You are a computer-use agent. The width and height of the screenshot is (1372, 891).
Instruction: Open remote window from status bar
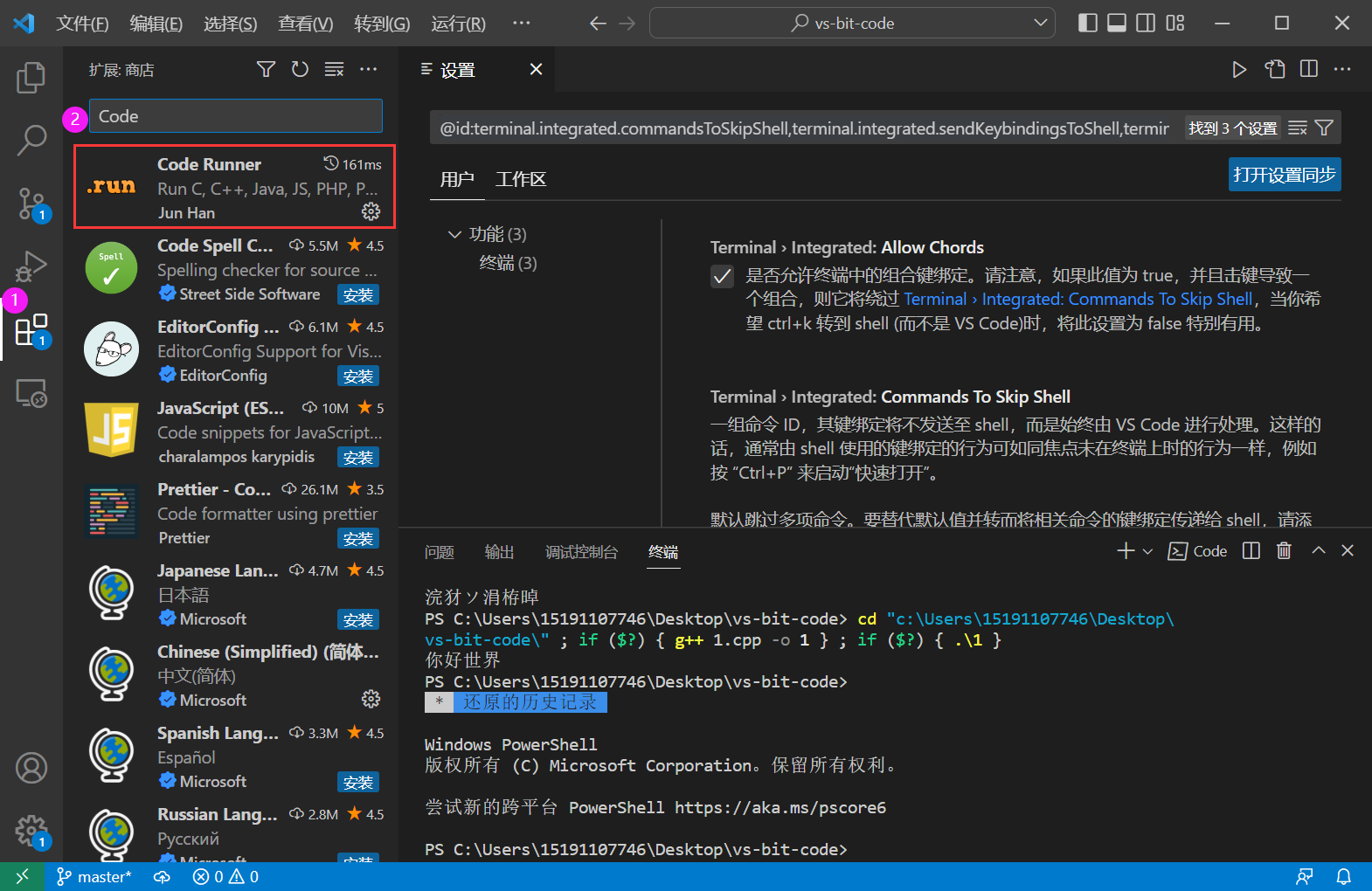[x=22, y=876]
